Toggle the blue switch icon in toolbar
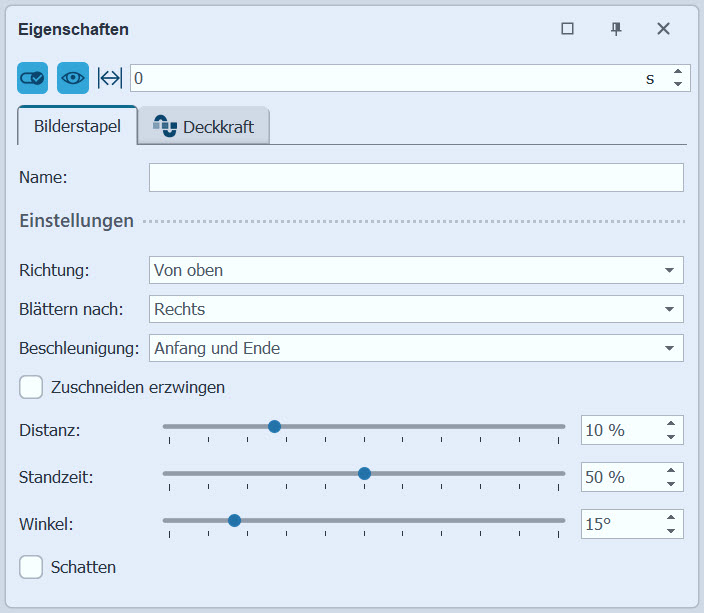 (x=33, y=77)
